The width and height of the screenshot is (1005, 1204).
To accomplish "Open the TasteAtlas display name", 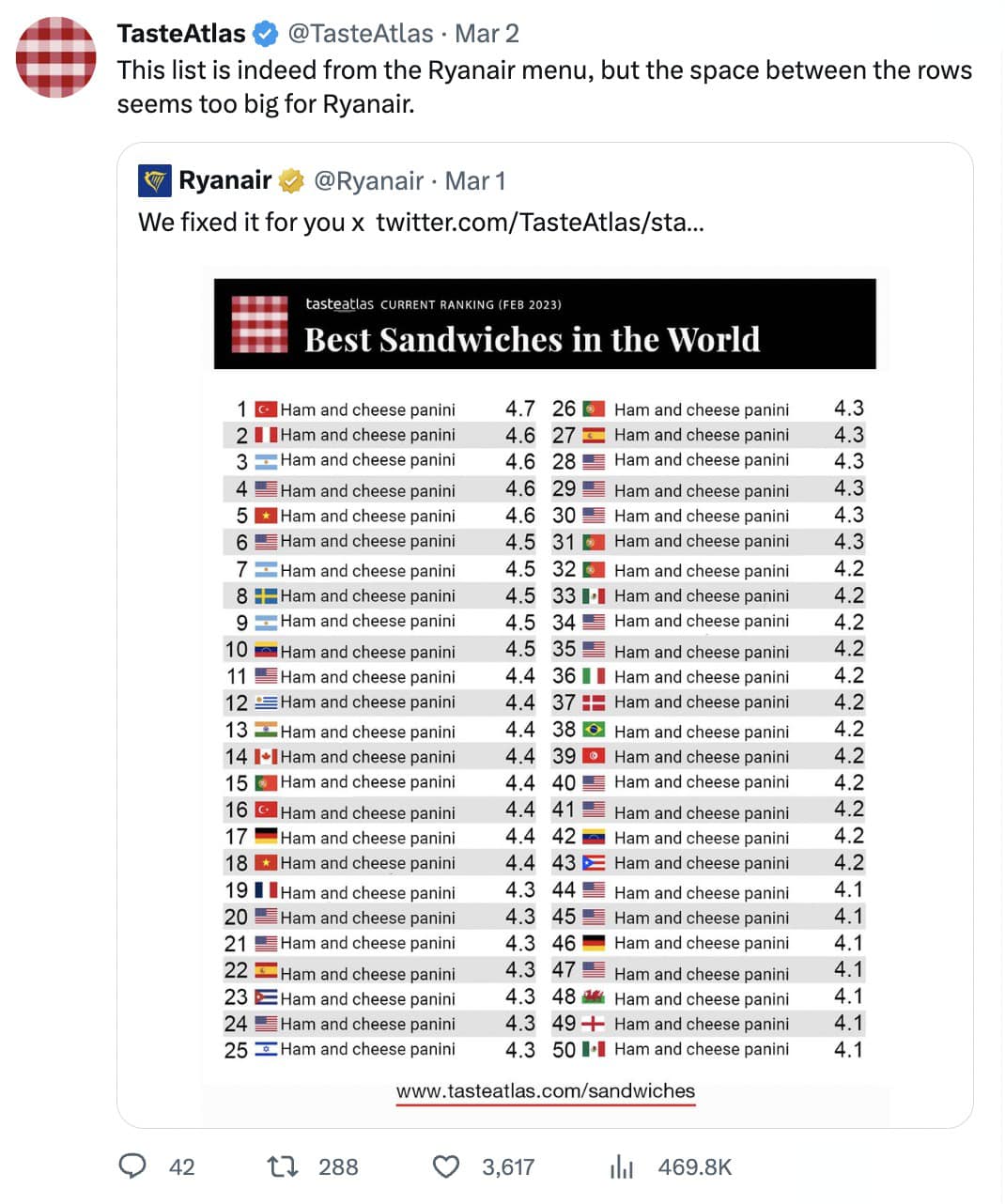I will 181,34.
